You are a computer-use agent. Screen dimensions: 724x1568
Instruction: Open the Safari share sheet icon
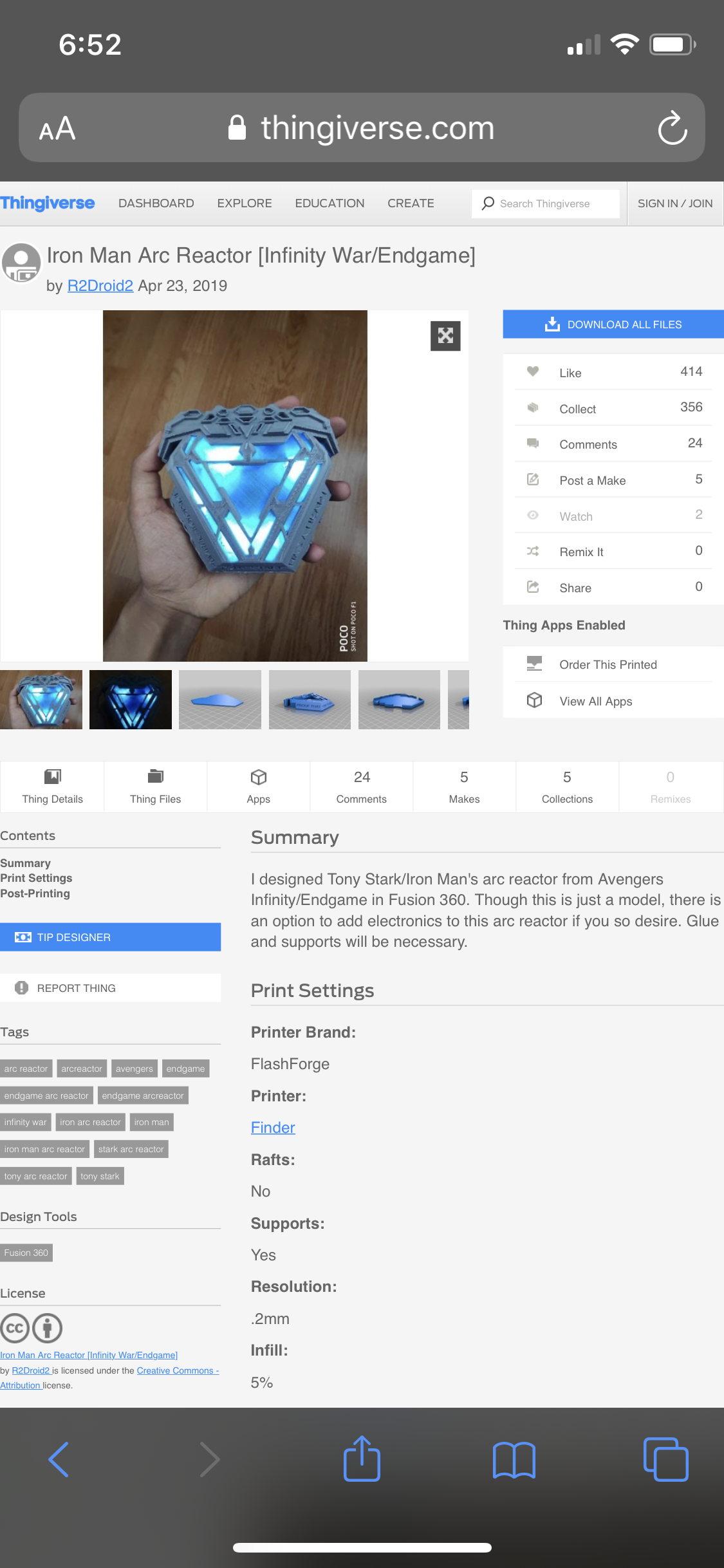pos(362,1459)
